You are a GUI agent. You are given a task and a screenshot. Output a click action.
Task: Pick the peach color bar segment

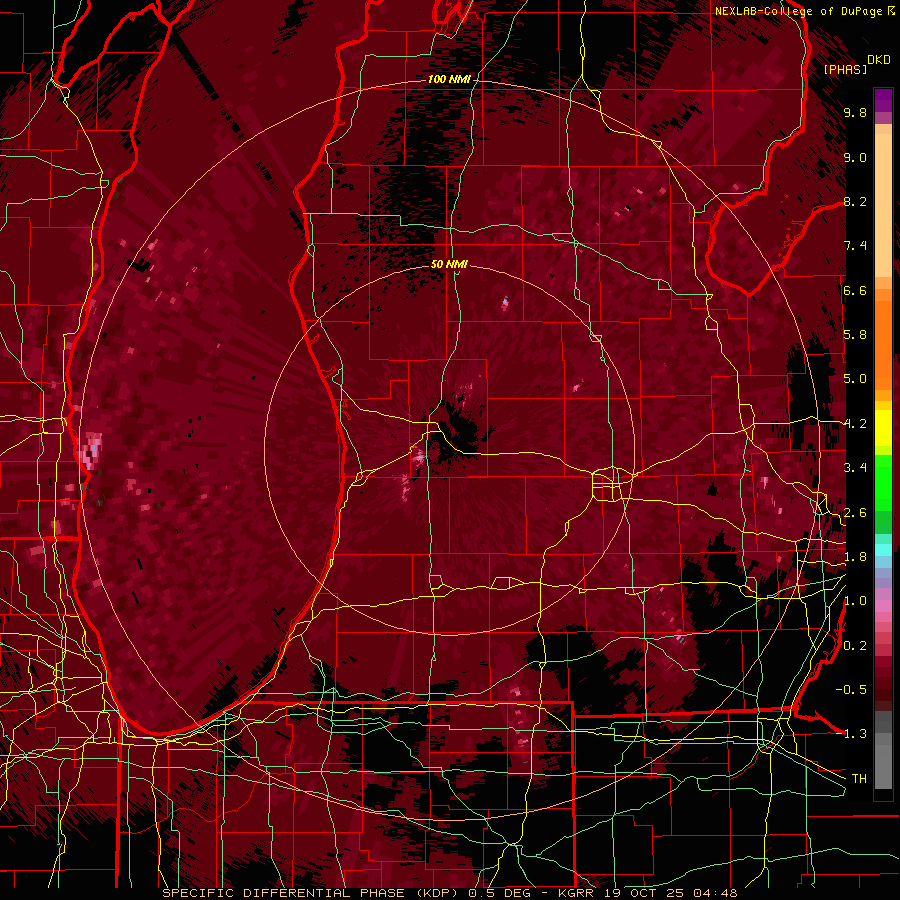pyautogui.click(x=883, y=207)
